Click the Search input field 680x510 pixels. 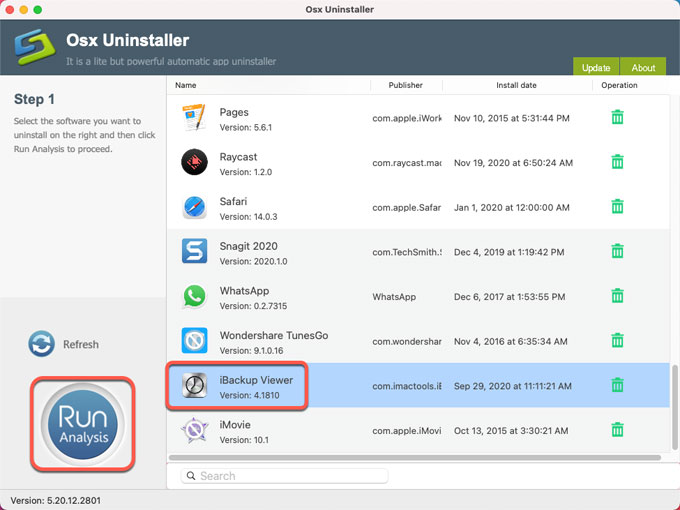284,476
